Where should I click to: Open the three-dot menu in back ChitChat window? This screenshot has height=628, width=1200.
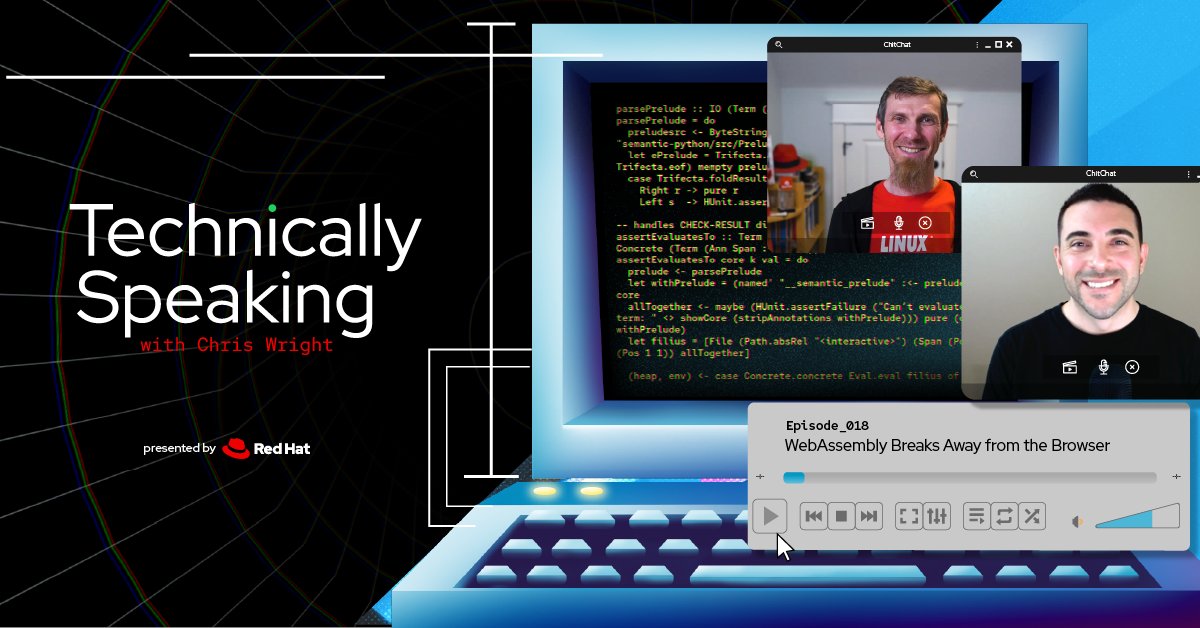(x=978, y=44)
